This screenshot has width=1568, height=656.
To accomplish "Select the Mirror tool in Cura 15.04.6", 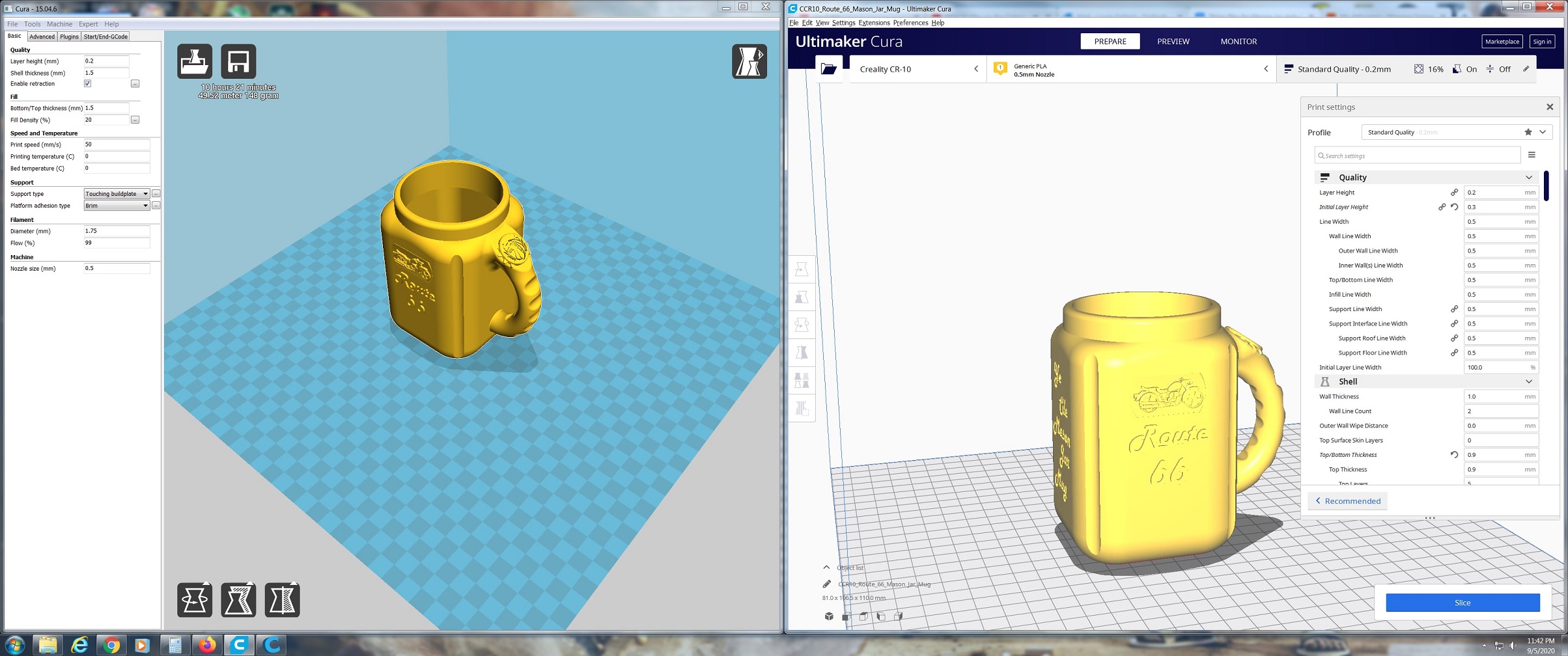I will pos(282,599).
